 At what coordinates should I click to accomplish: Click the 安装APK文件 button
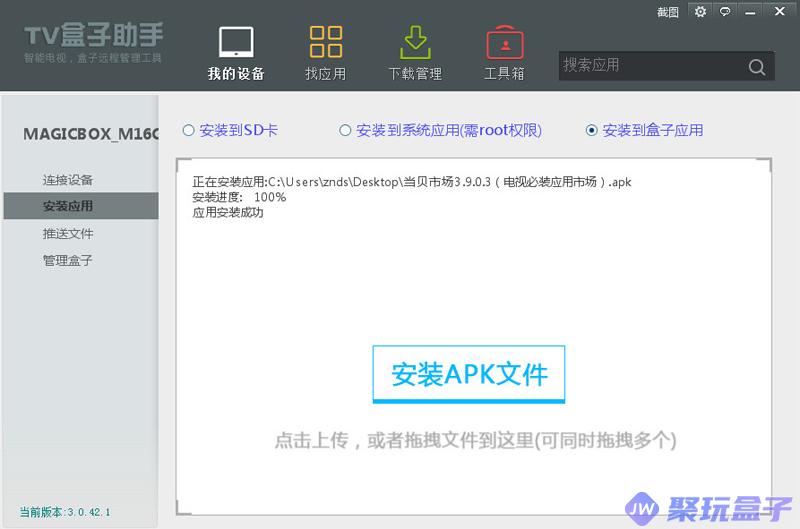click(469, 374)
